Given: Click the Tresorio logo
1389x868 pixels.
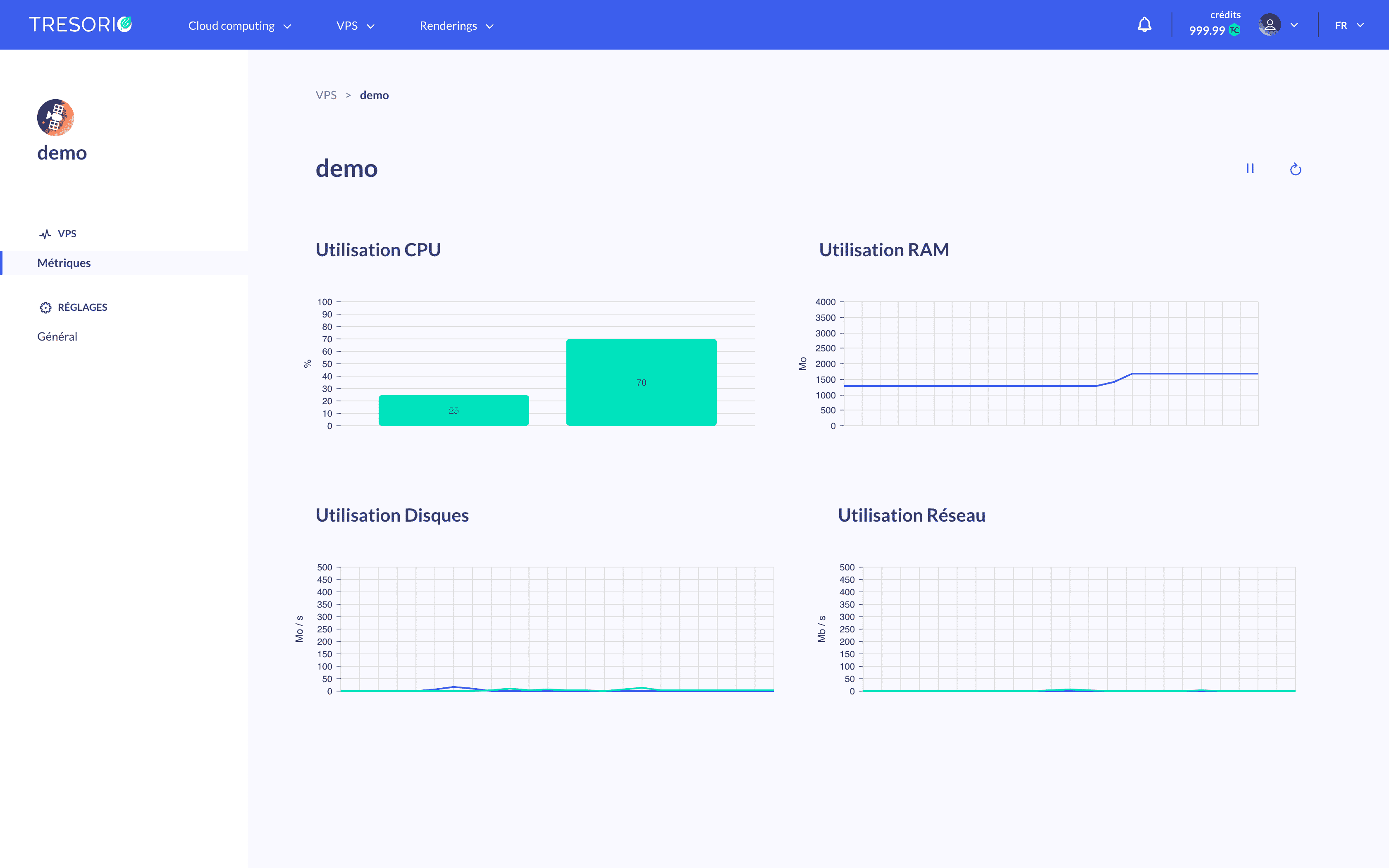Looking at the screenshot, I should pyautogui.click(x=80, y=25).
